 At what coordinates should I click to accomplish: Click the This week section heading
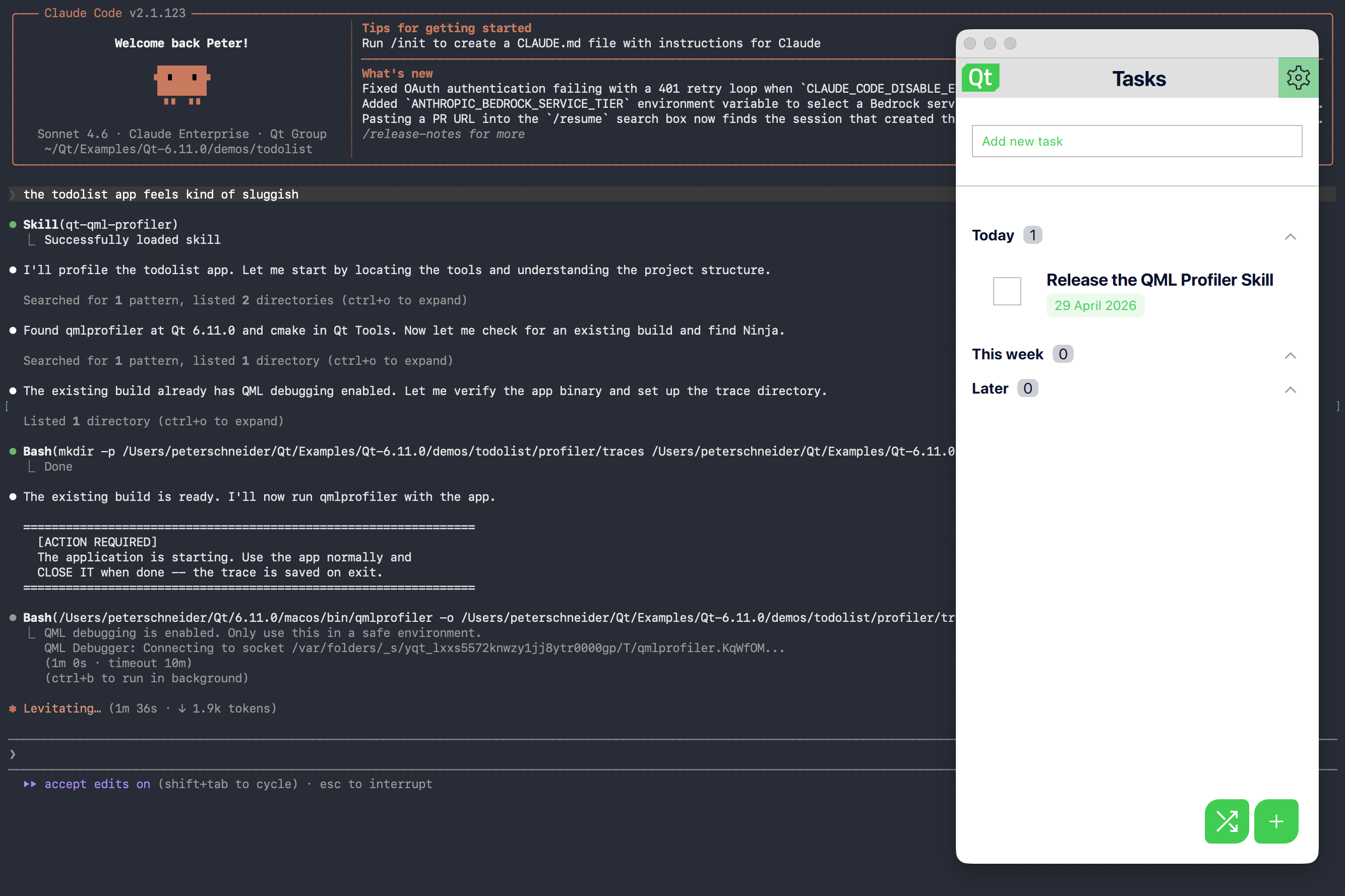pyautogui.click(x=1007, y=354)
